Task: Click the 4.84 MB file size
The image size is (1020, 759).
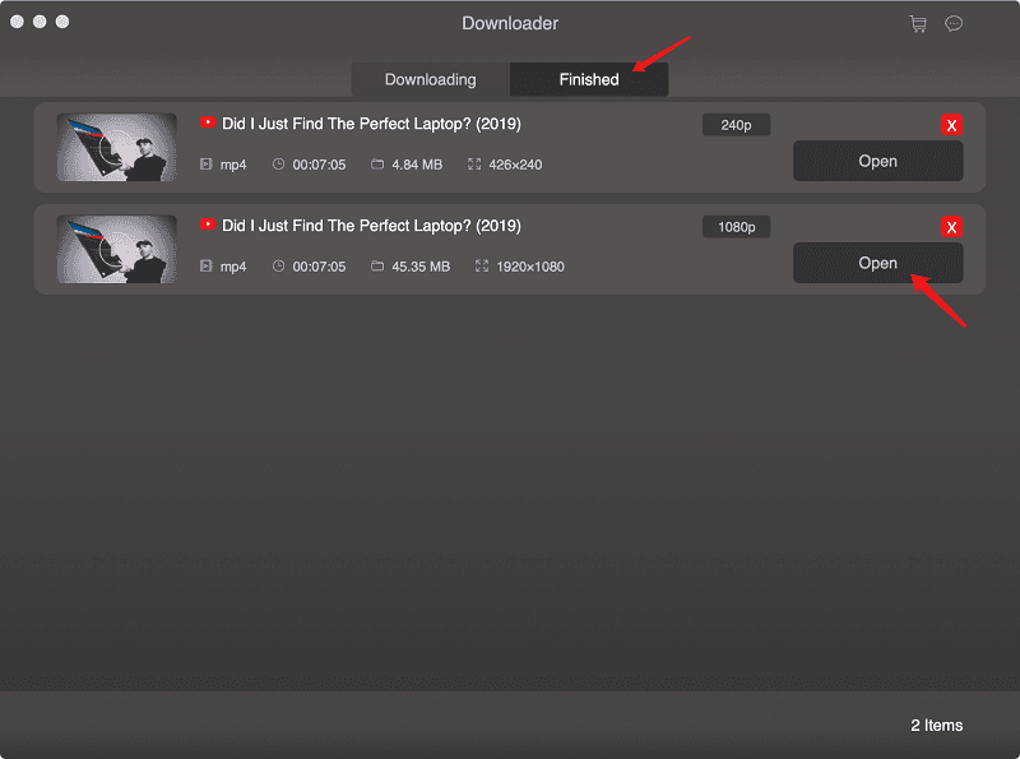Action: tap(417, 165)
